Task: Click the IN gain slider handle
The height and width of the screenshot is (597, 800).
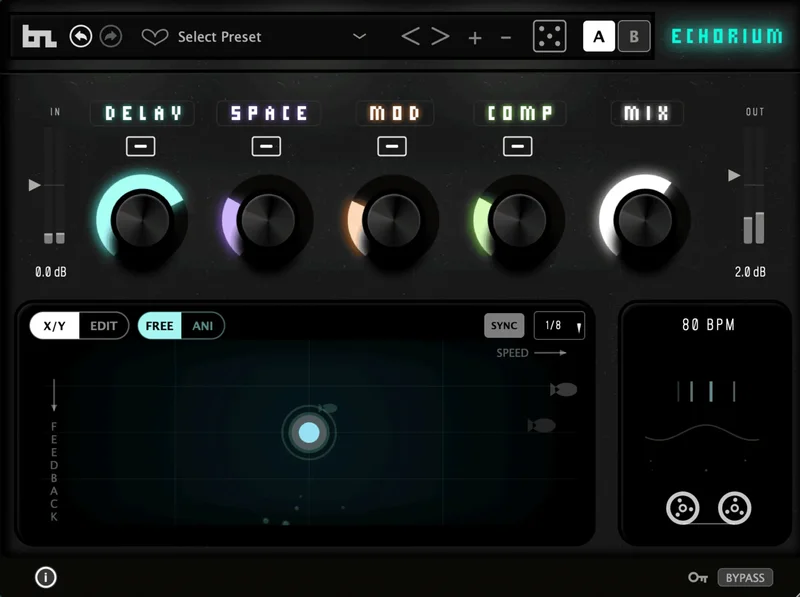Action: [x=35, y=185]
